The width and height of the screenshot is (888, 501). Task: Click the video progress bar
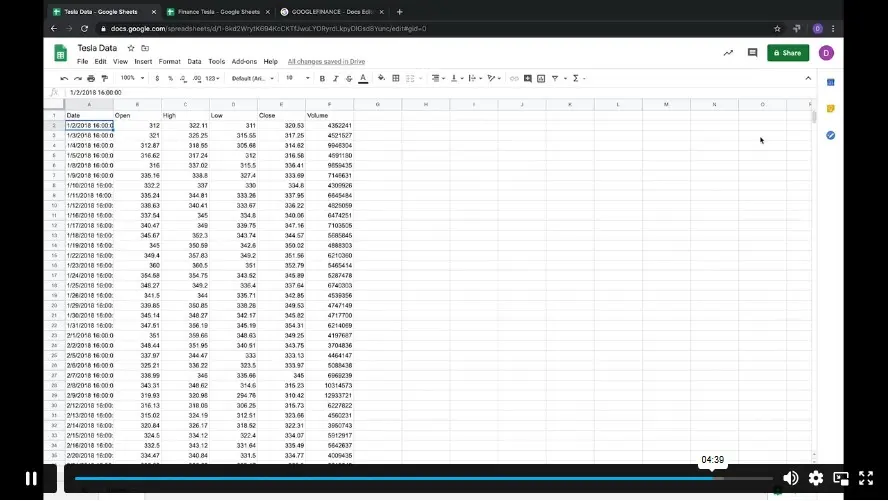point(424,478)
